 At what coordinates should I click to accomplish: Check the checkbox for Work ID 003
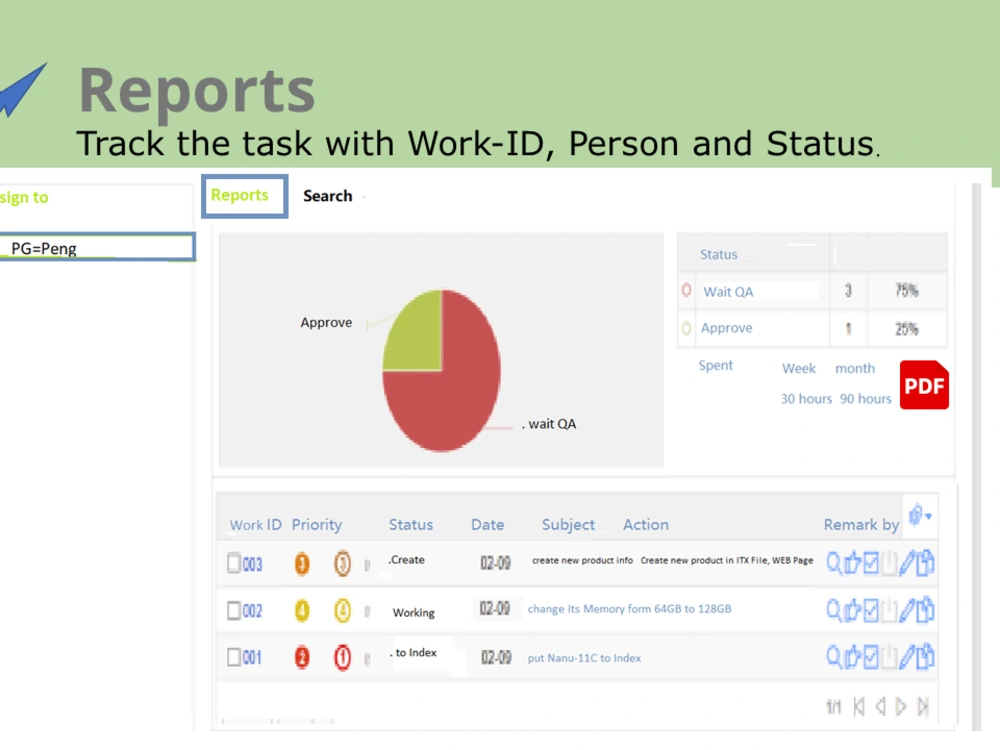click(x=232, y=563)
